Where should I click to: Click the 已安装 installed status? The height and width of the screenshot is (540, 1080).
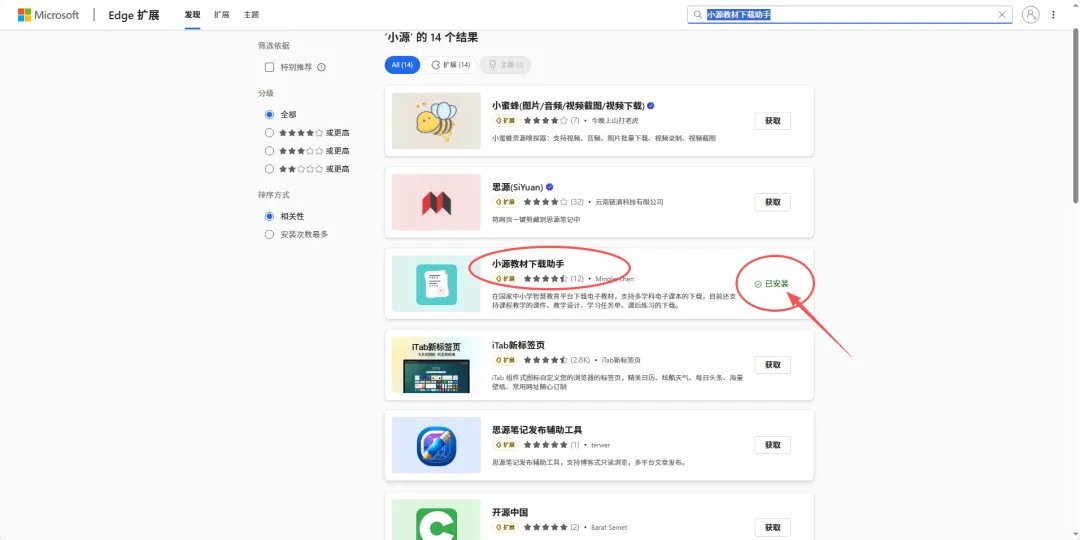pyautogui.click(x=771, y=284)
